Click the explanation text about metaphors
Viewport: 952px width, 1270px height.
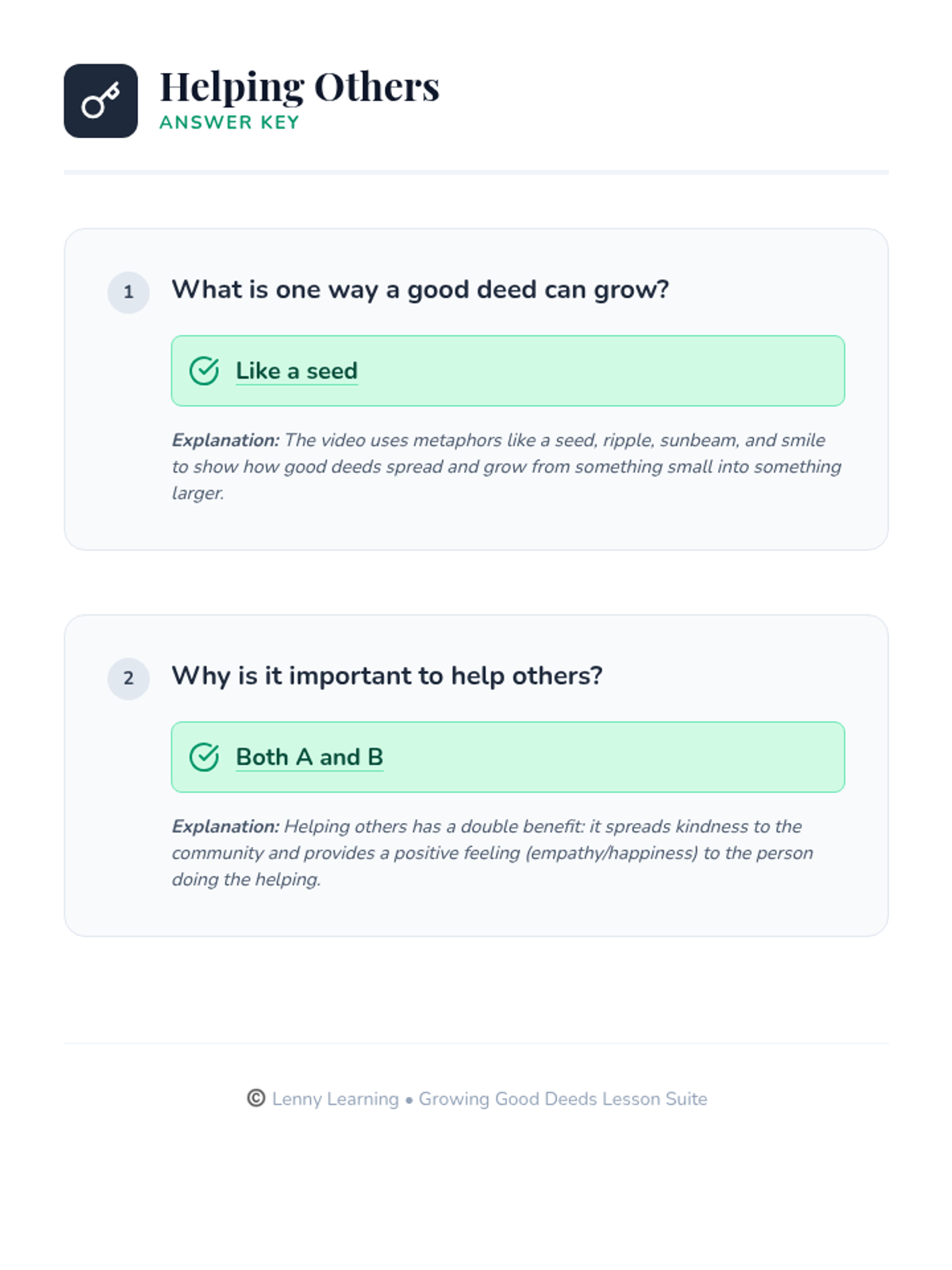click(507, 467)
